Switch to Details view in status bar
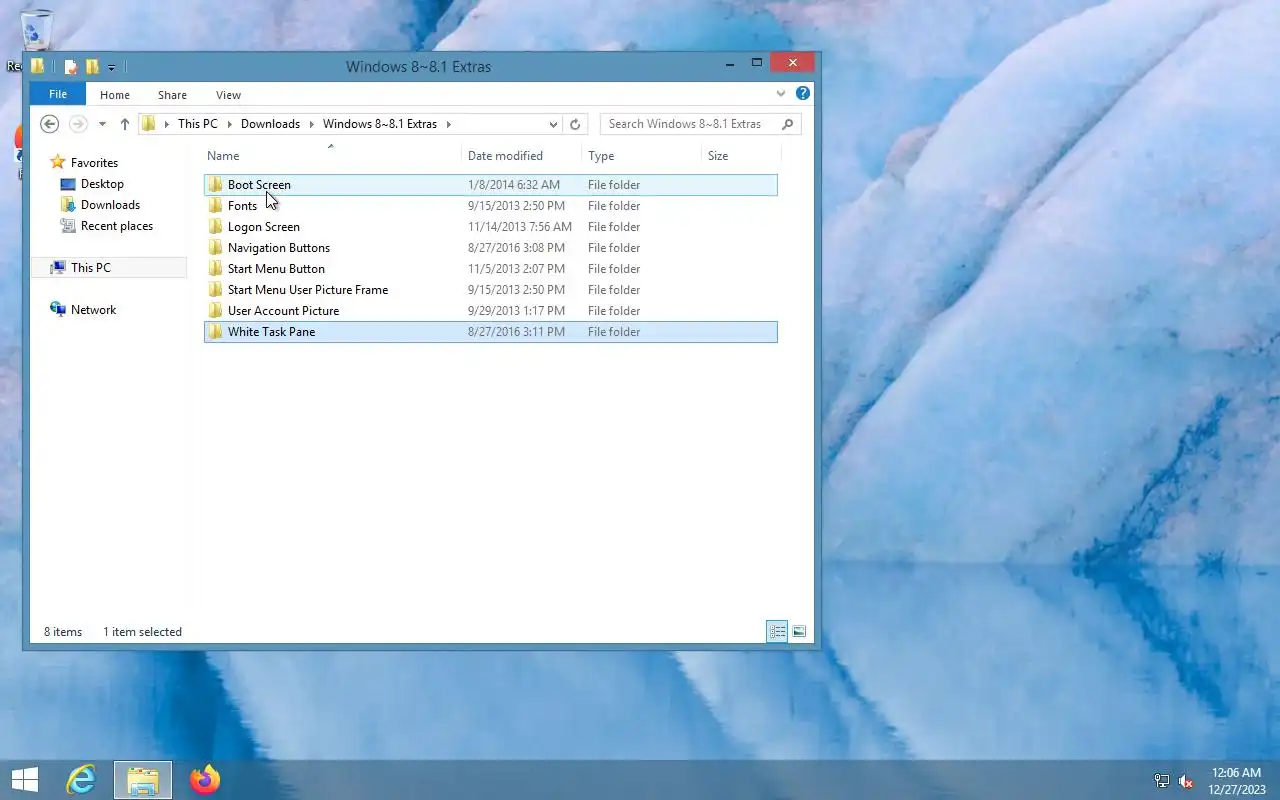This screenshot has height=800, width=1280. tap(777, 631)
